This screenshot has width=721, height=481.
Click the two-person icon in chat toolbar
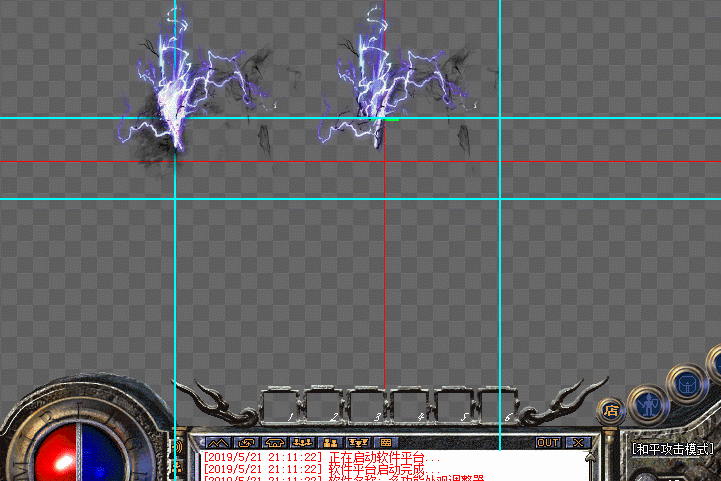(x=330, y=443)
